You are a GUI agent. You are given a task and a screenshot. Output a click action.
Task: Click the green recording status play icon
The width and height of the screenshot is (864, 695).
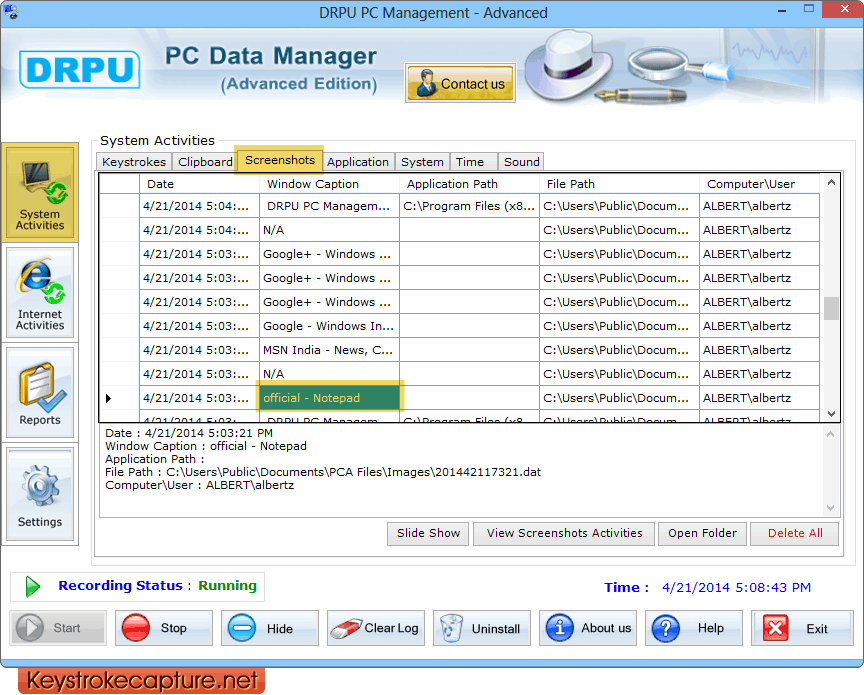pyautogui.click(x=33, y=586)
